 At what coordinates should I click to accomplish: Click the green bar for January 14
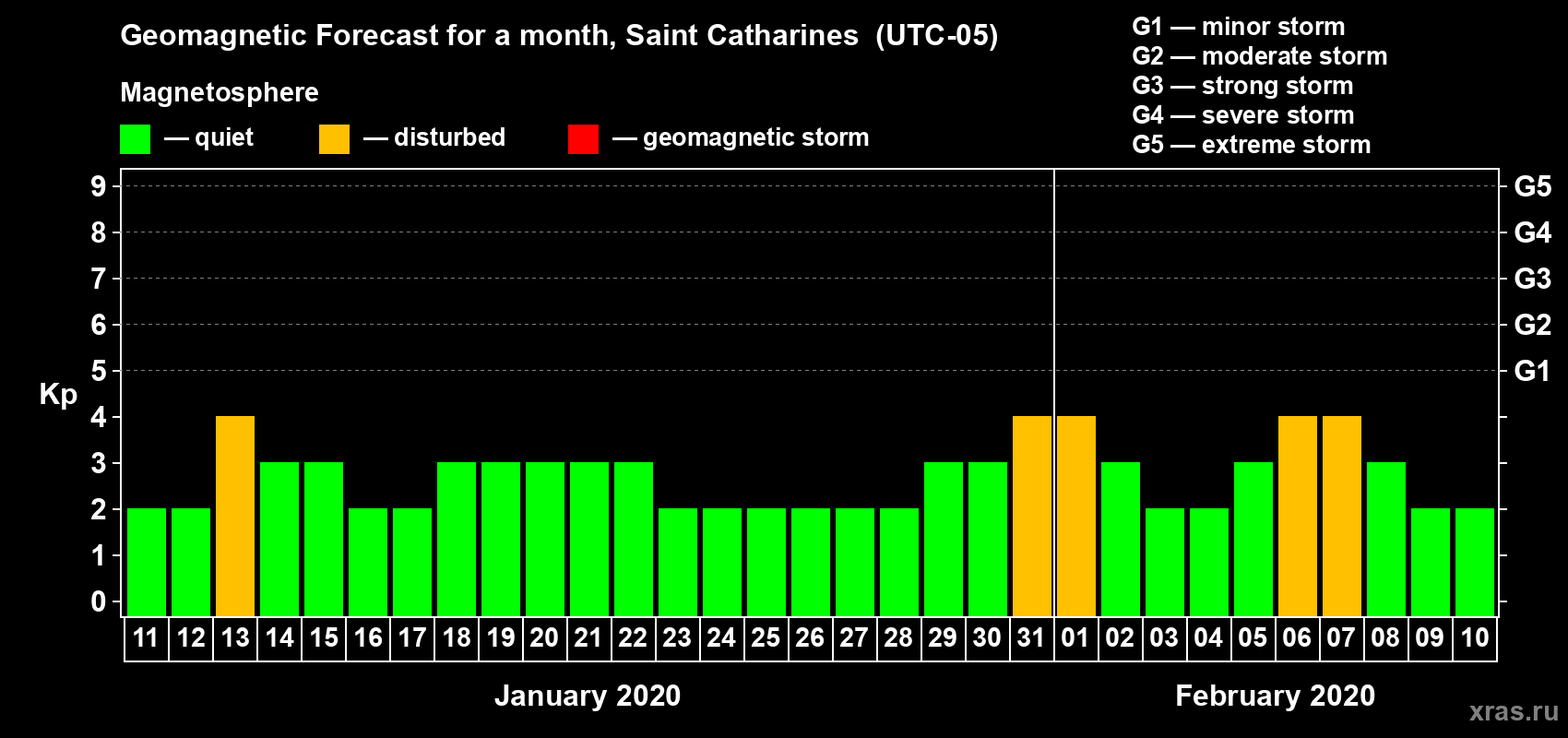(279, 540)
